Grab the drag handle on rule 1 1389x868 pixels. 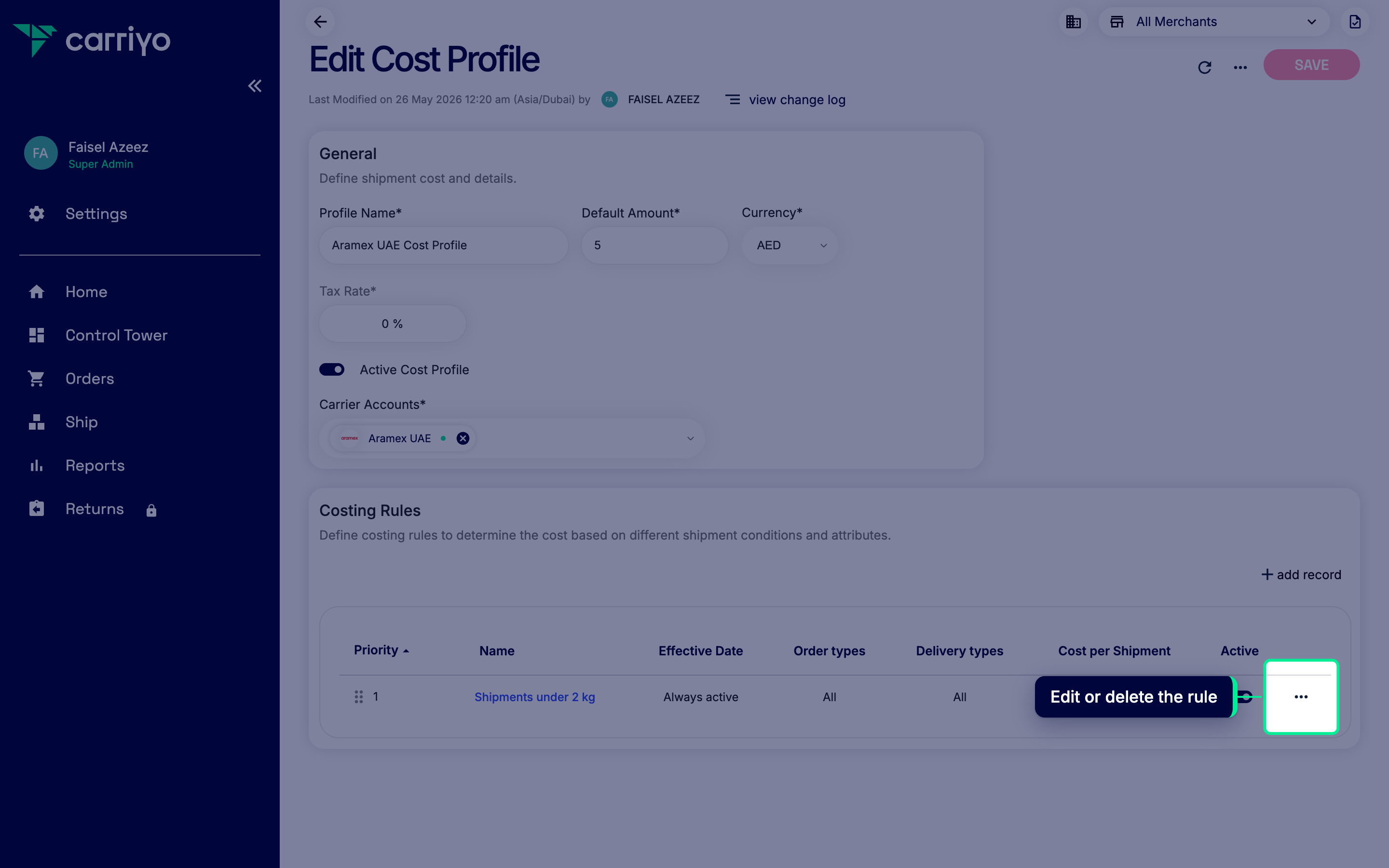359,697
